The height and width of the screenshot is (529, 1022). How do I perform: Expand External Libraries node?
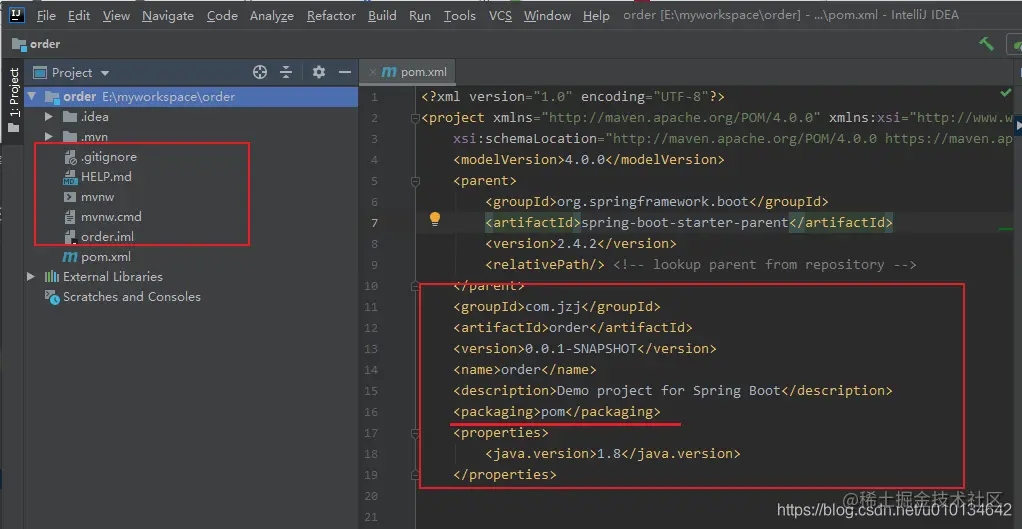pyautogui.click(x=31, y=277)
